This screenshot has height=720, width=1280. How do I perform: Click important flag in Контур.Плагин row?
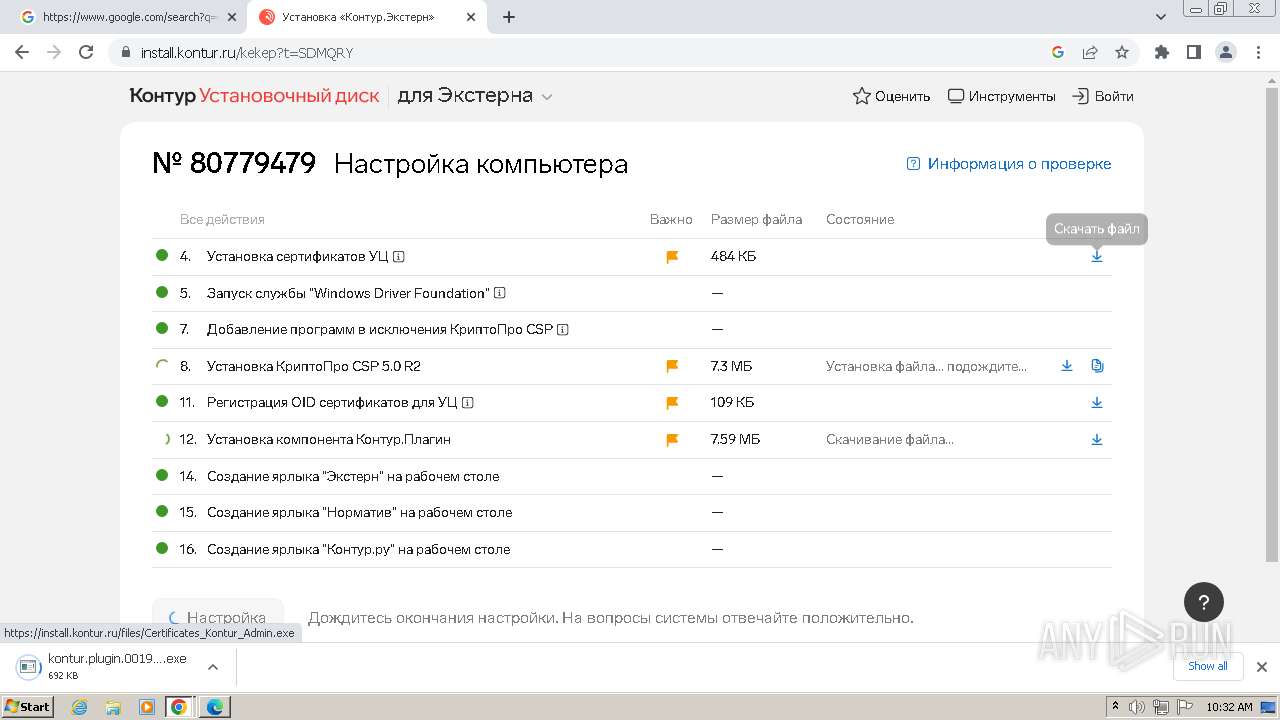(672, 439)
